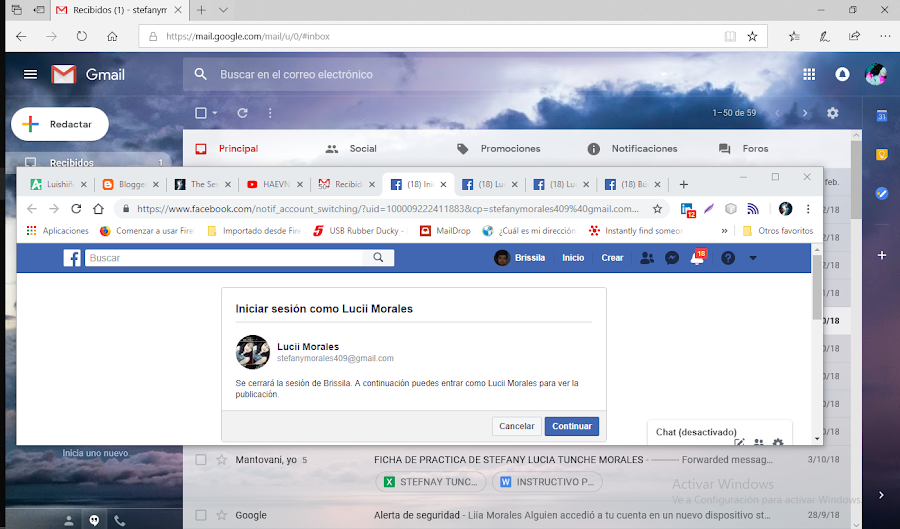Click Edge add notes pen icon

click(x=824, y=36)
